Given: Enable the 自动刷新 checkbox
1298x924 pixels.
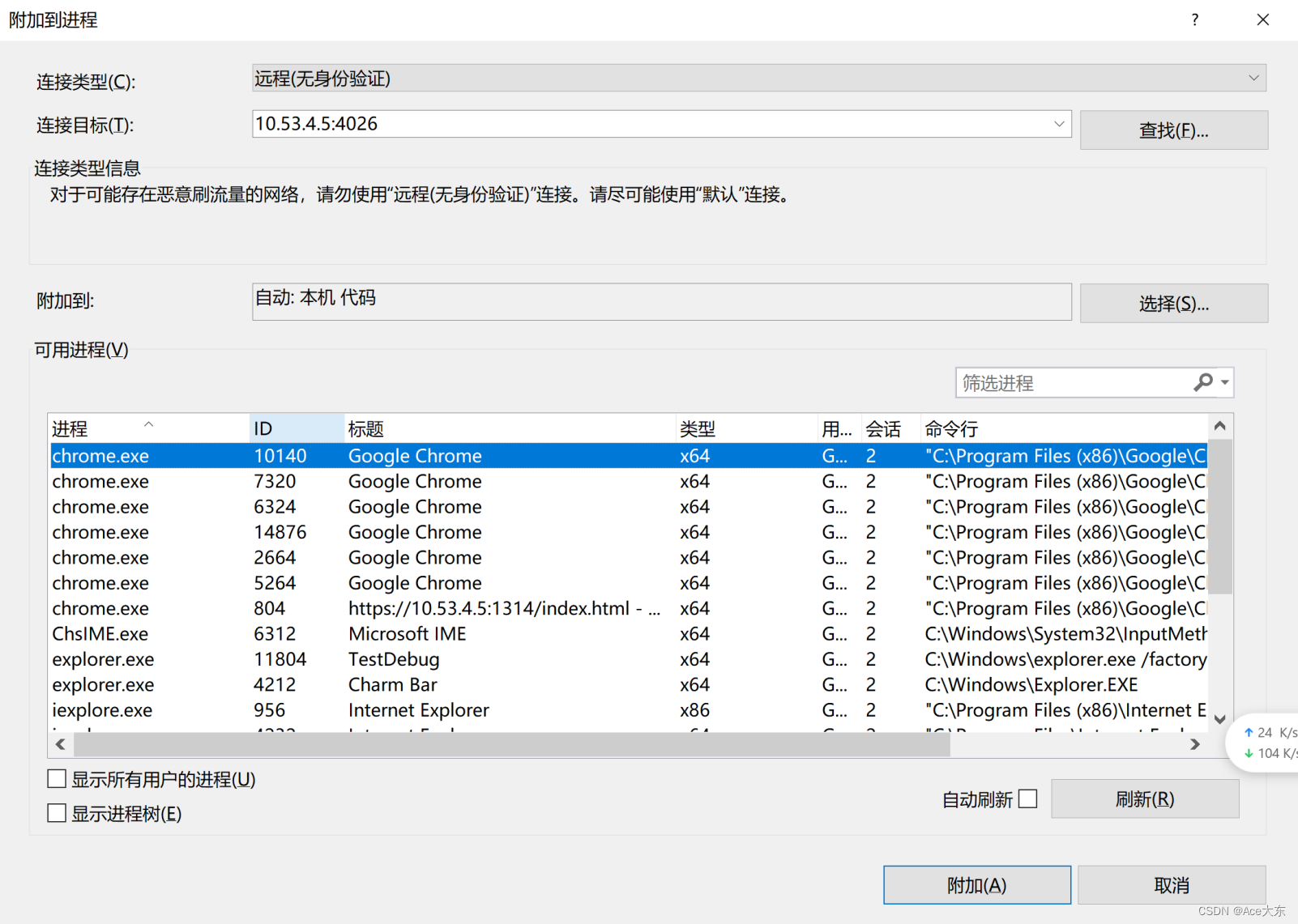Looking at the screenshot, I should pos(1027,798).
